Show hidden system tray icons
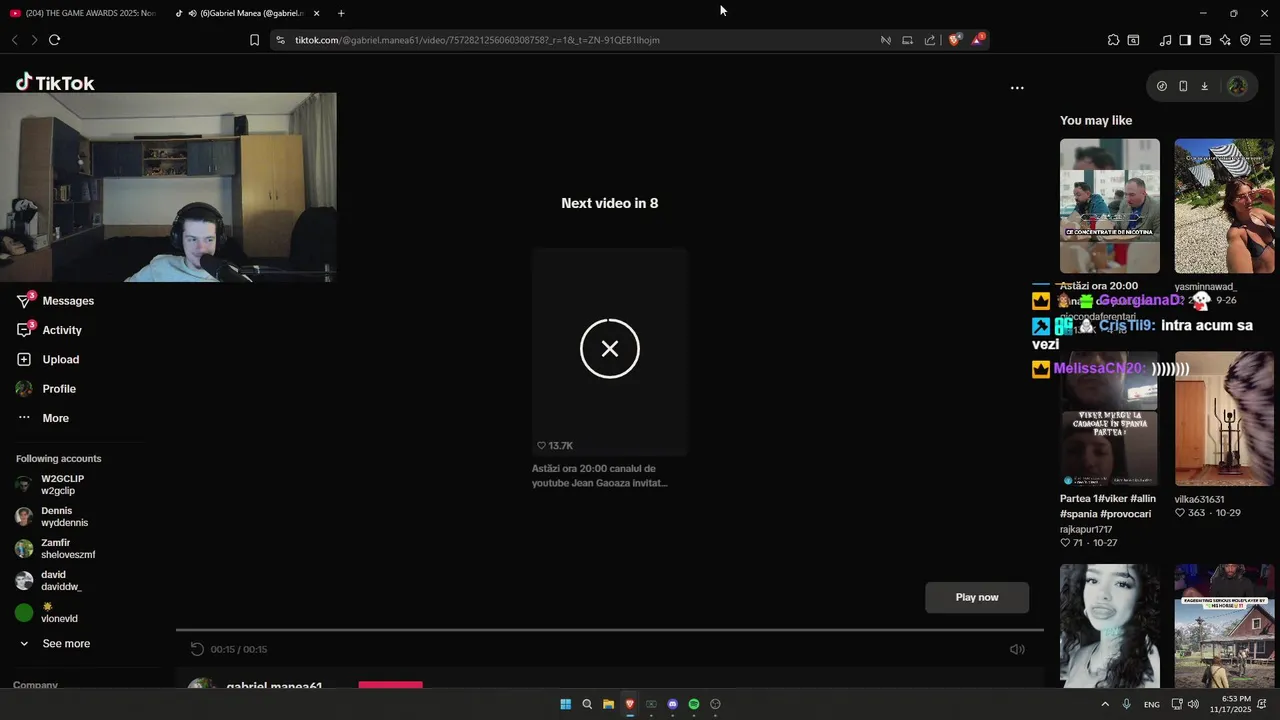1280x720 pixels. (x=1105, y=704)
